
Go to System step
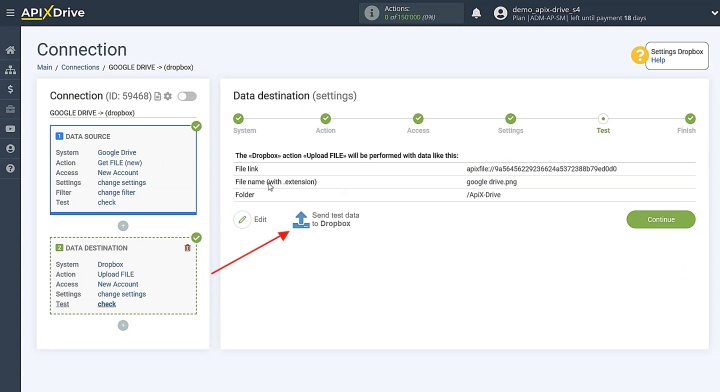238,119
